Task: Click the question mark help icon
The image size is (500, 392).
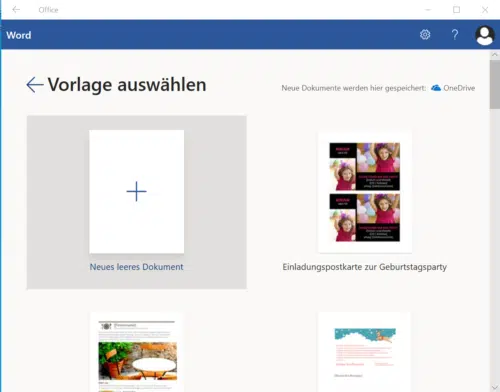Action: pyautogui.click(x=455, y=35)
